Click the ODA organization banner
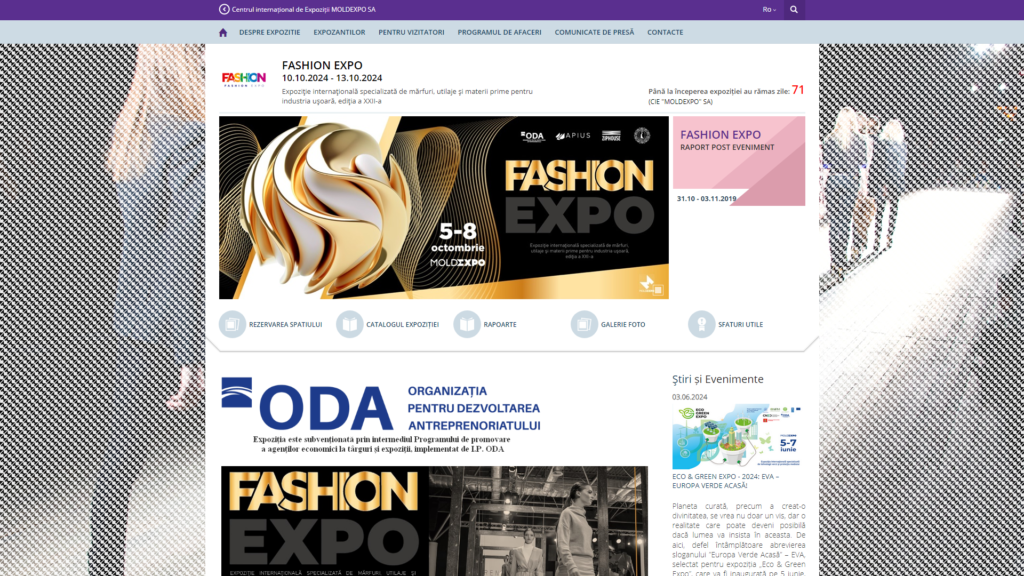The height and width of the screenshot is (576, 1024). point(381,415)
